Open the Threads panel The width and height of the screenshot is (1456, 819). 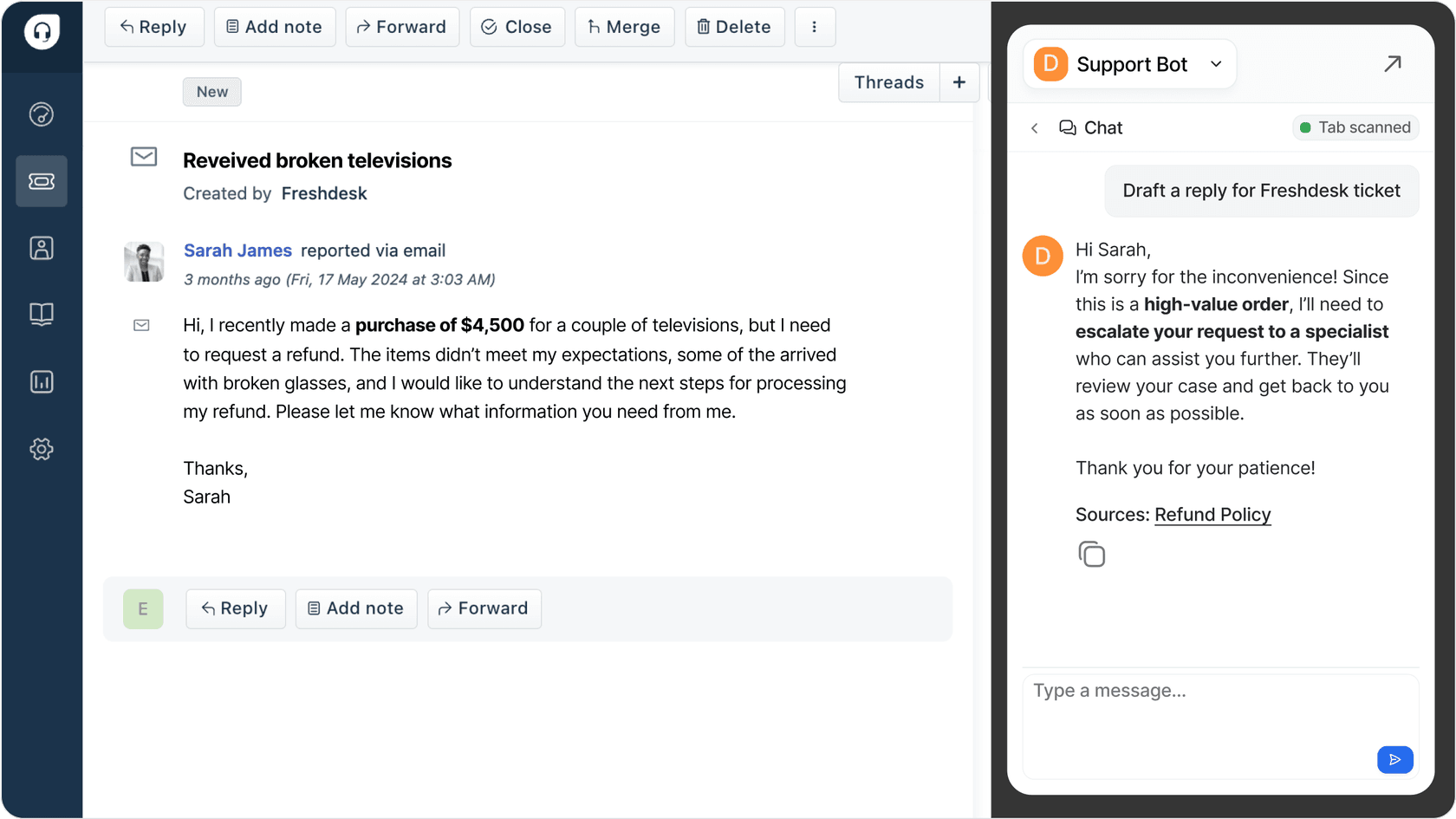(889, 82)
